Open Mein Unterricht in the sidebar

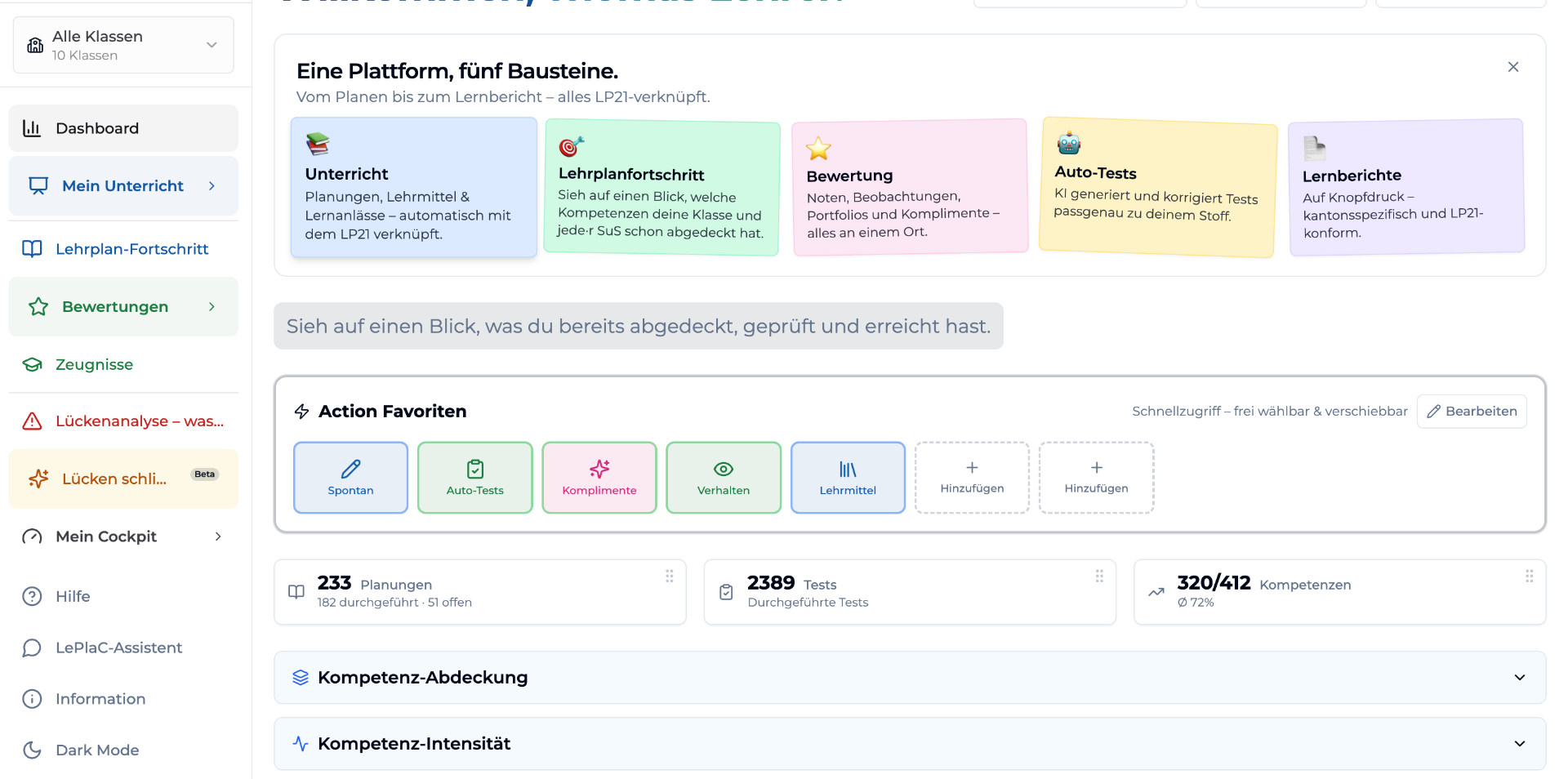[x=123, y=186]
